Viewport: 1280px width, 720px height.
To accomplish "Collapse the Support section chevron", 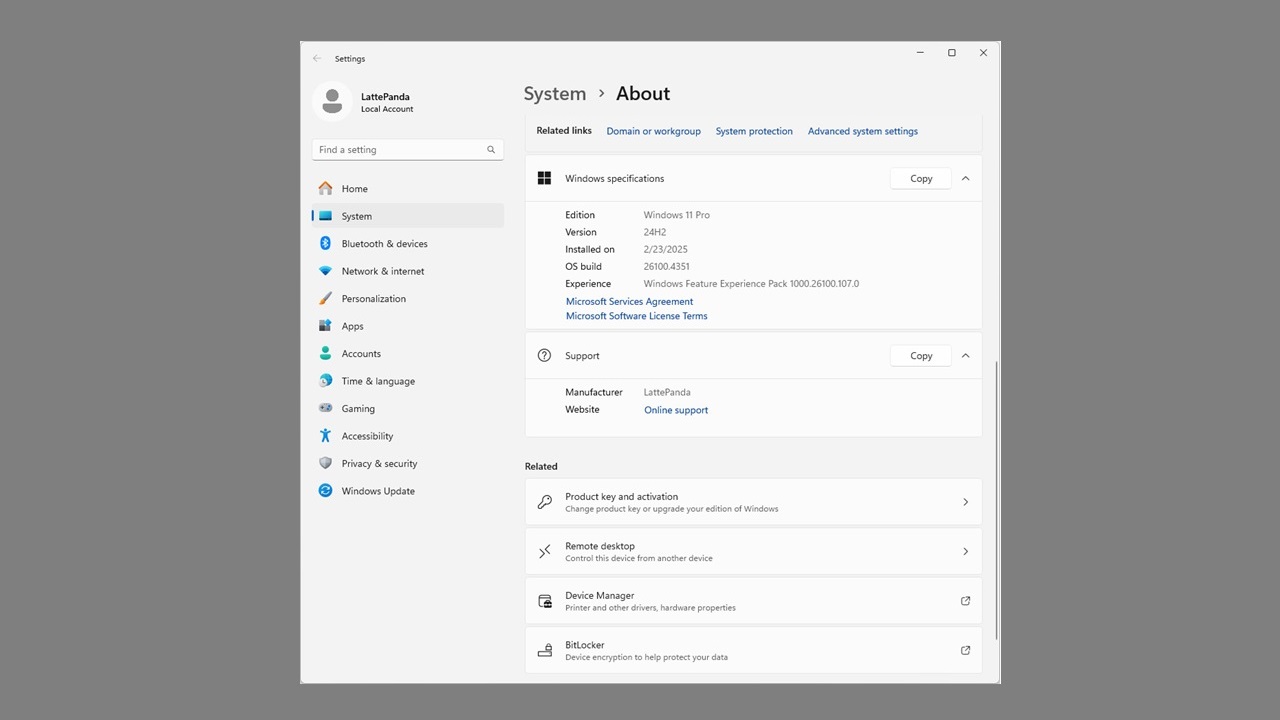I will point(965,356).
